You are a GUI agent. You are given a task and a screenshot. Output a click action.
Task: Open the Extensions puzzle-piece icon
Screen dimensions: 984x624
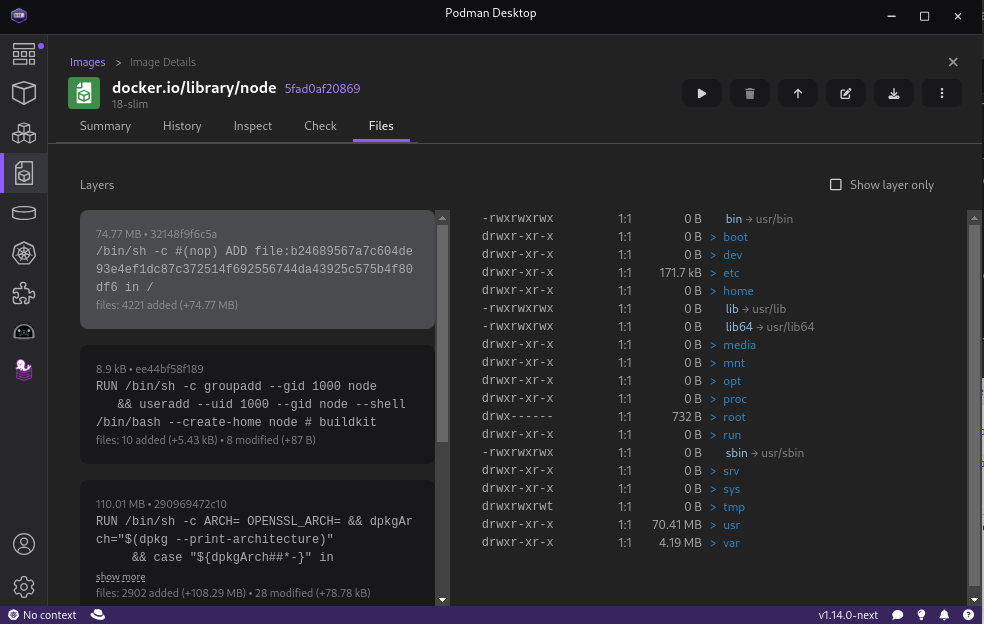pos(24,292)
